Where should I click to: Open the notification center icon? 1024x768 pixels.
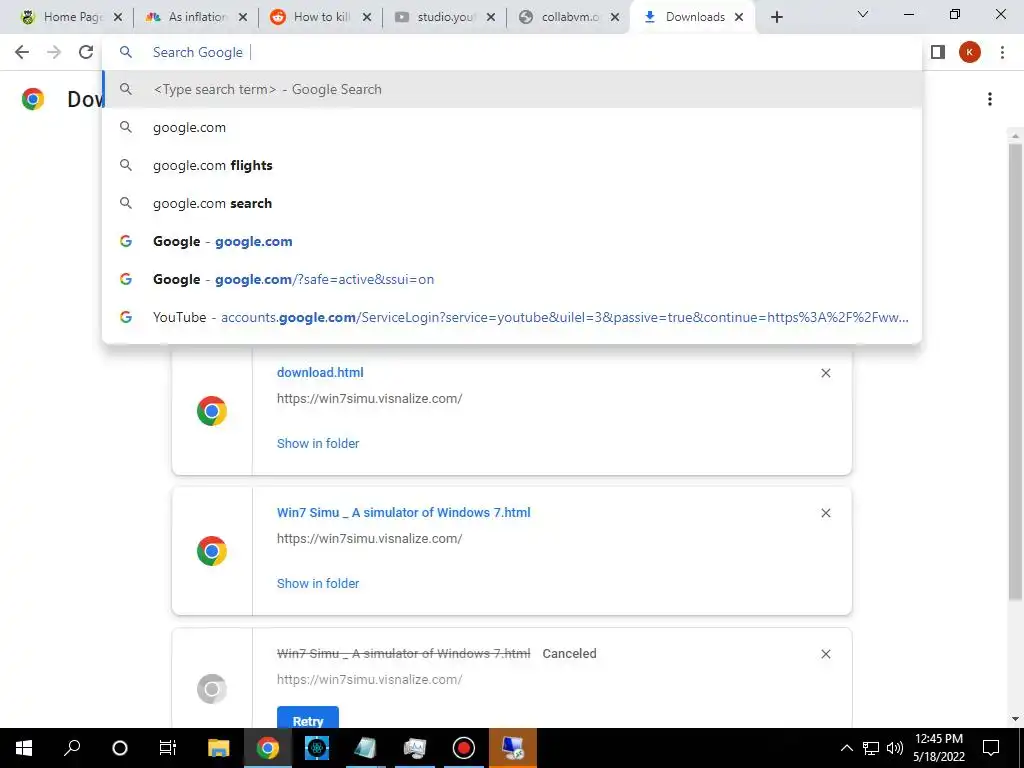(x=991, y=748)
